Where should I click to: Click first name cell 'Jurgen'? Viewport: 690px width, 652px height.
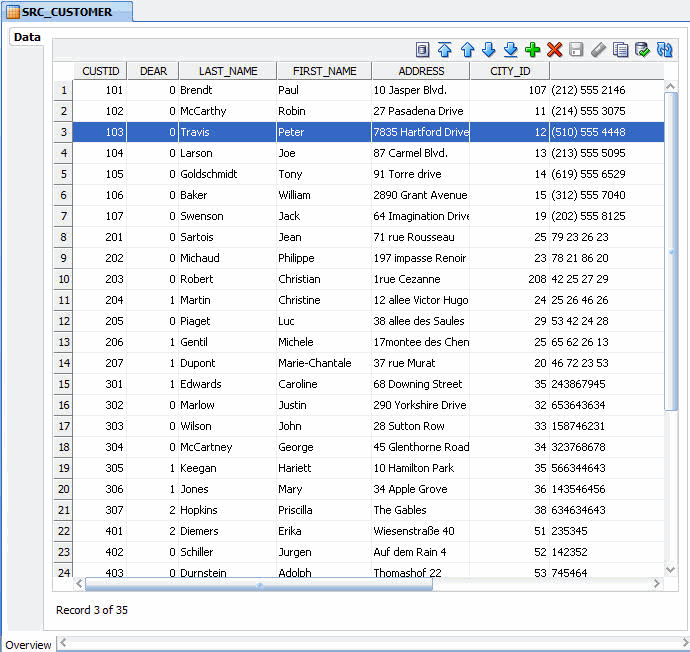coord(324,552)
